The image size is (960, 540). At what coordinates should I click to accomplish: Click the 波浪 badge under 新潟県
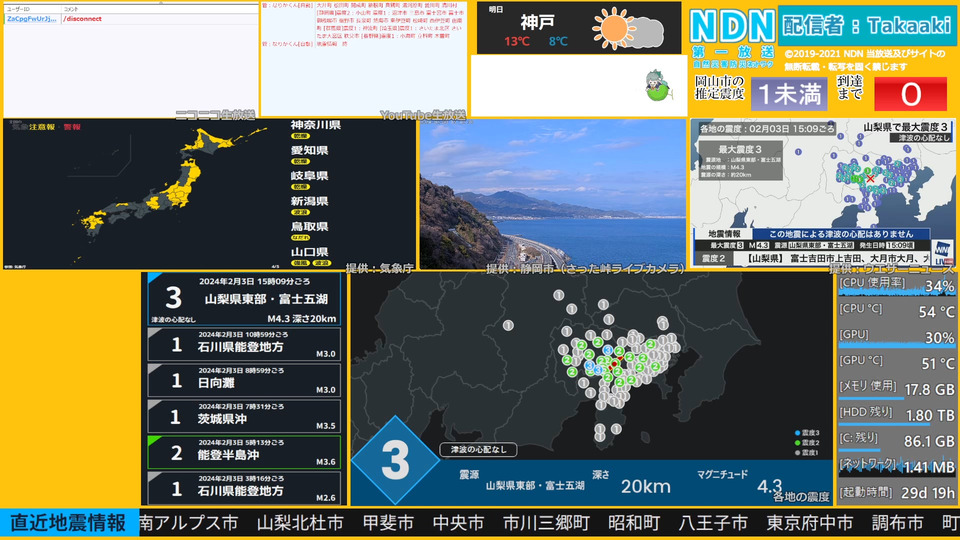(299, 212)
